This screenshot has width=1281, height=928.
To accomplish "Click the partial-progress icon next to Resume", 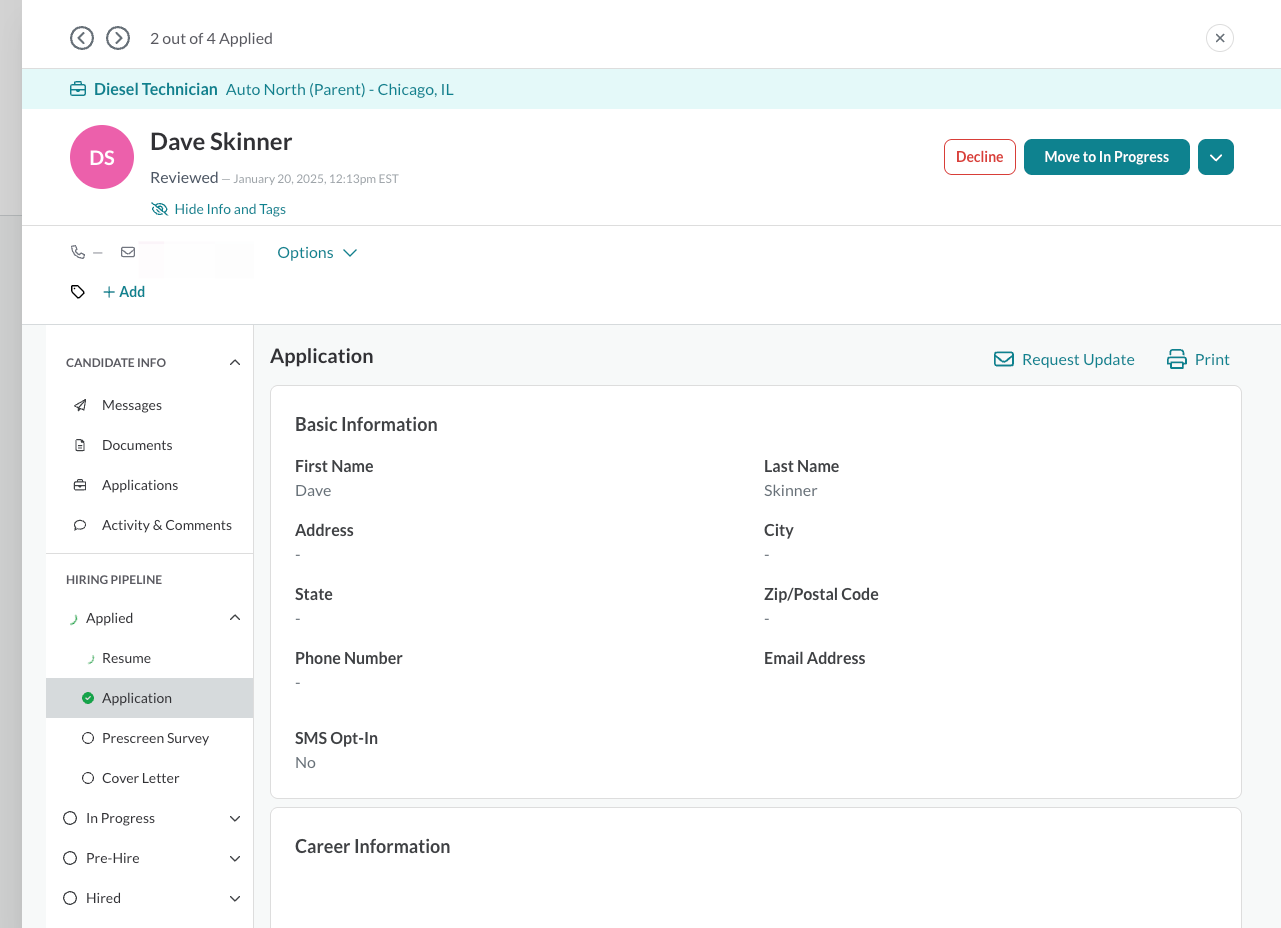I will coord(89,658).
